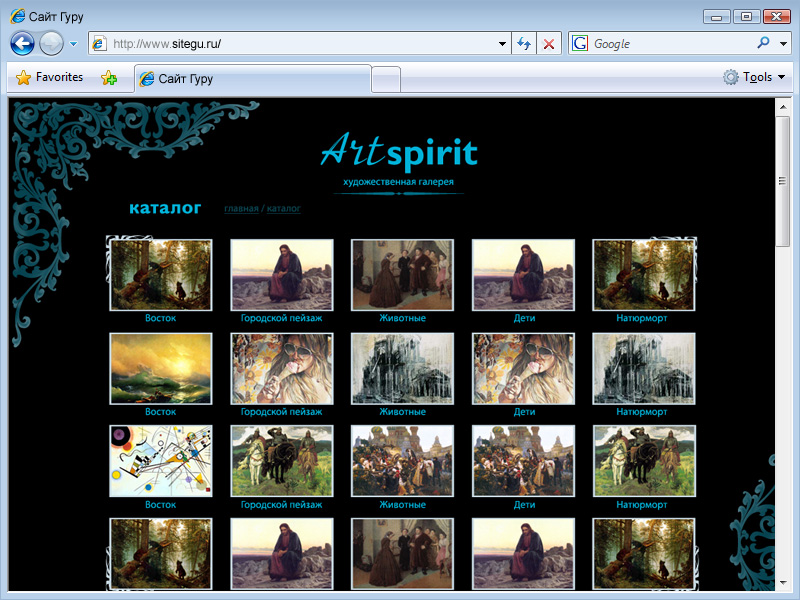The image size is (800, 600).
Task: Open Дети link under the sunglasses woman
Action: coord(524,412)
